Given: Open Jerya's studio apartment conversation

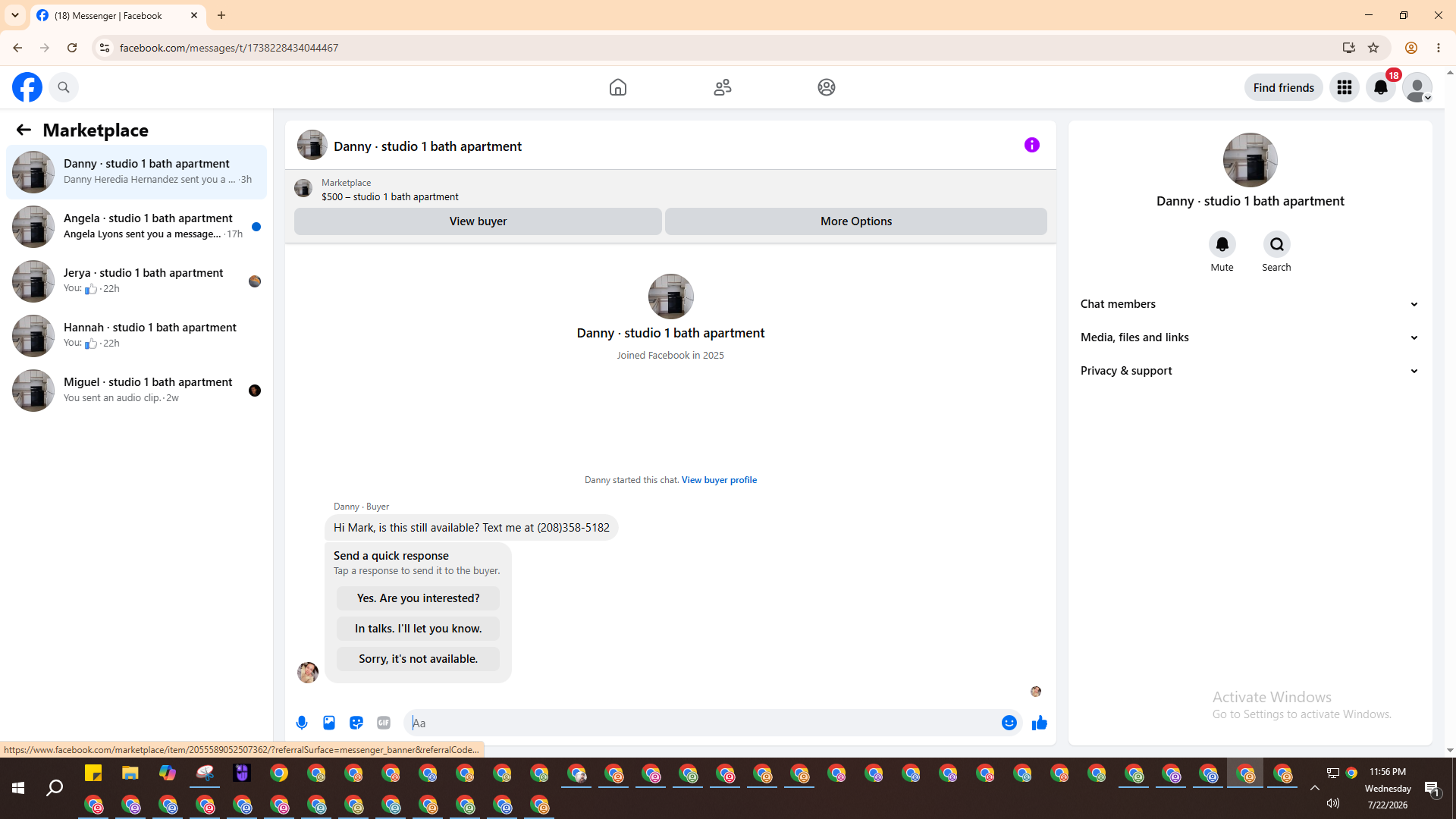Looking at the screenshot, I should tap(136, 281).
